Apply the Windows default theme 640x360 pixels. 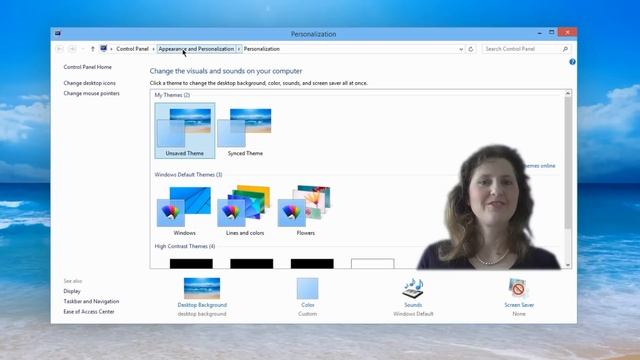(185, 210)
